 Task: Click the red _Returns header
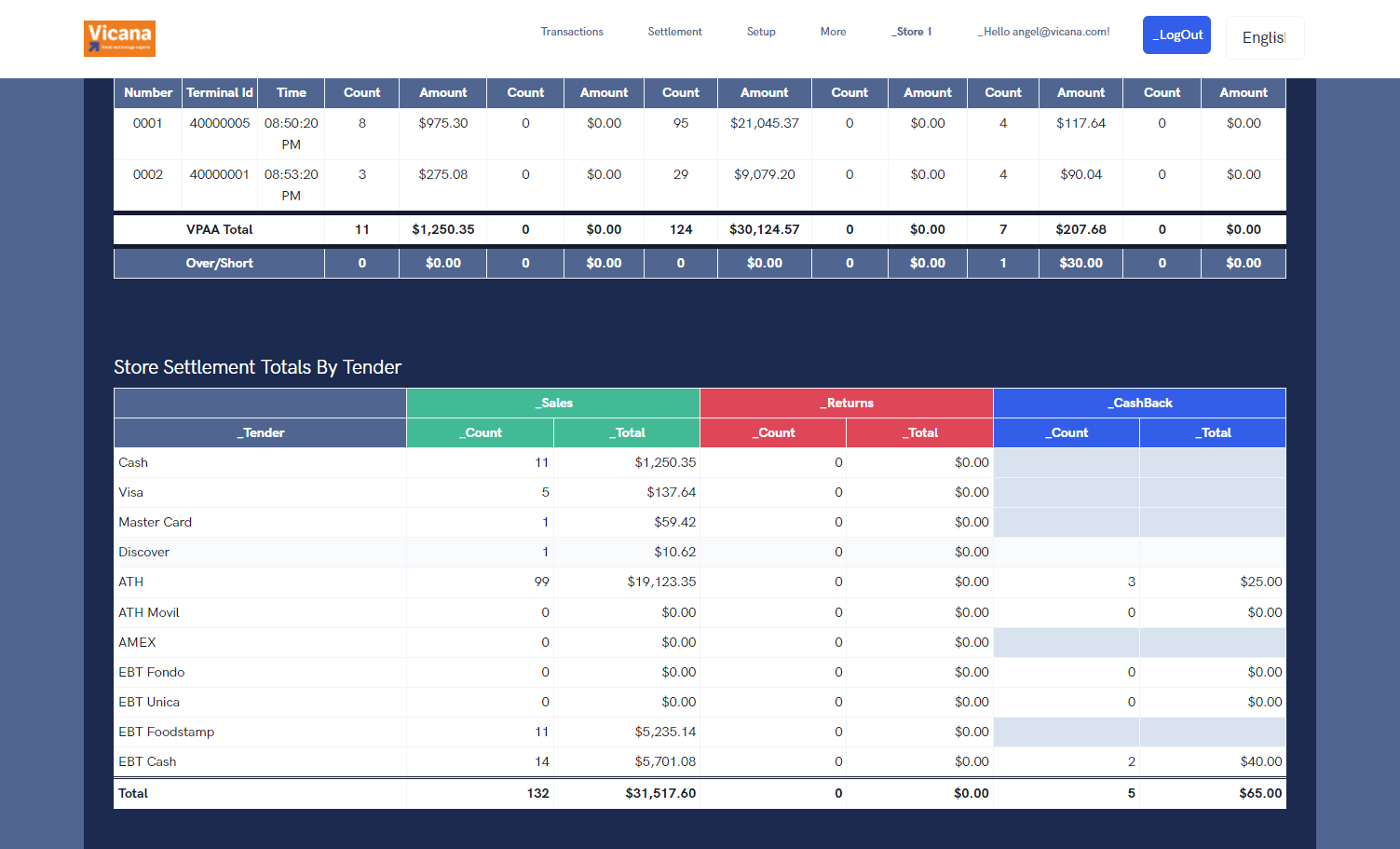click(x=847, y=403)
